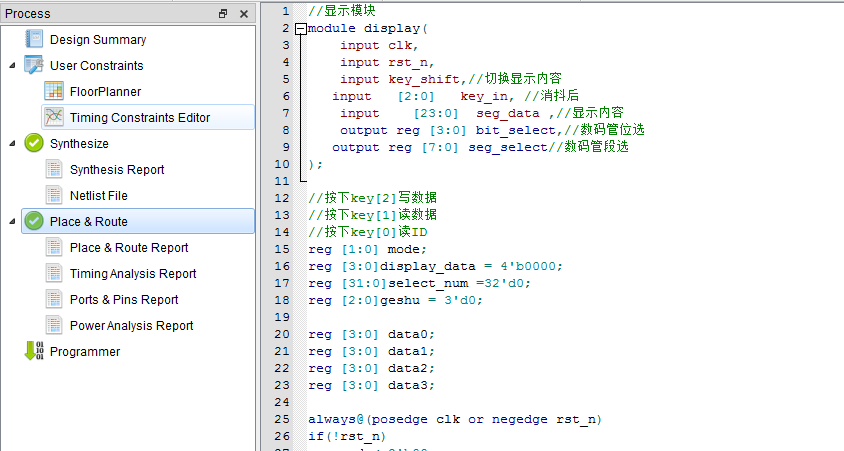Click the Netlist File document icon
This screenshot has width=844, height=451.
(54, 196)
